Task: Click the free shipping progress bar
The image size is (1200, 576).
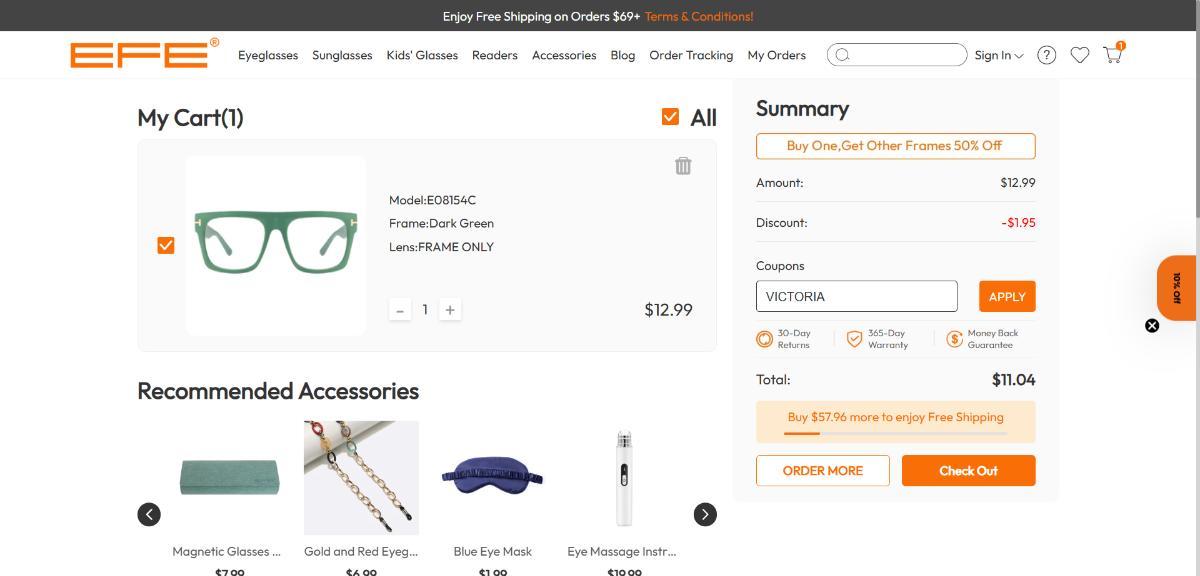Action: (895, 433)
